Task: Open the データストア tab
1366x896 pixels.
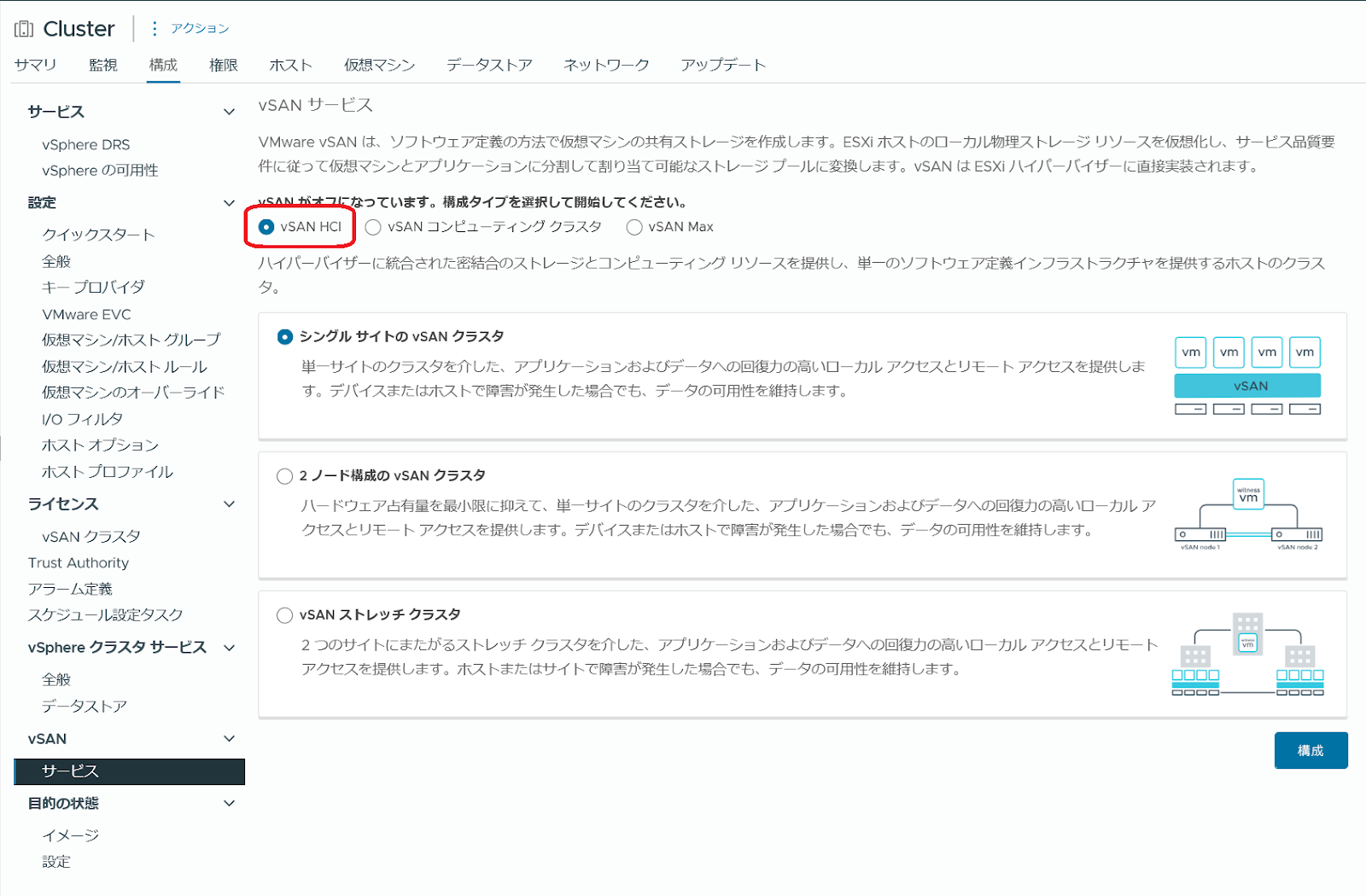Action: (489, 65)
